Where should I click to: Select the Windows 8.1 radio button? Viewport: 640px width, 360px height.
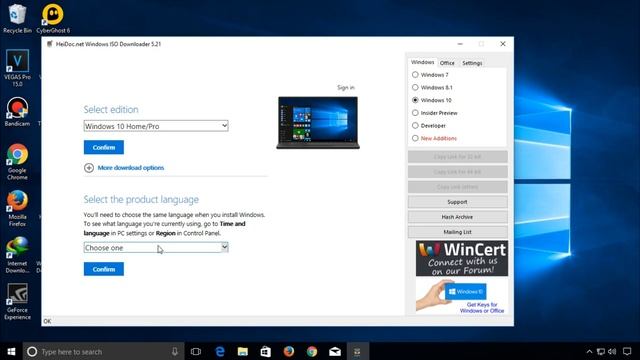(415, 87)
